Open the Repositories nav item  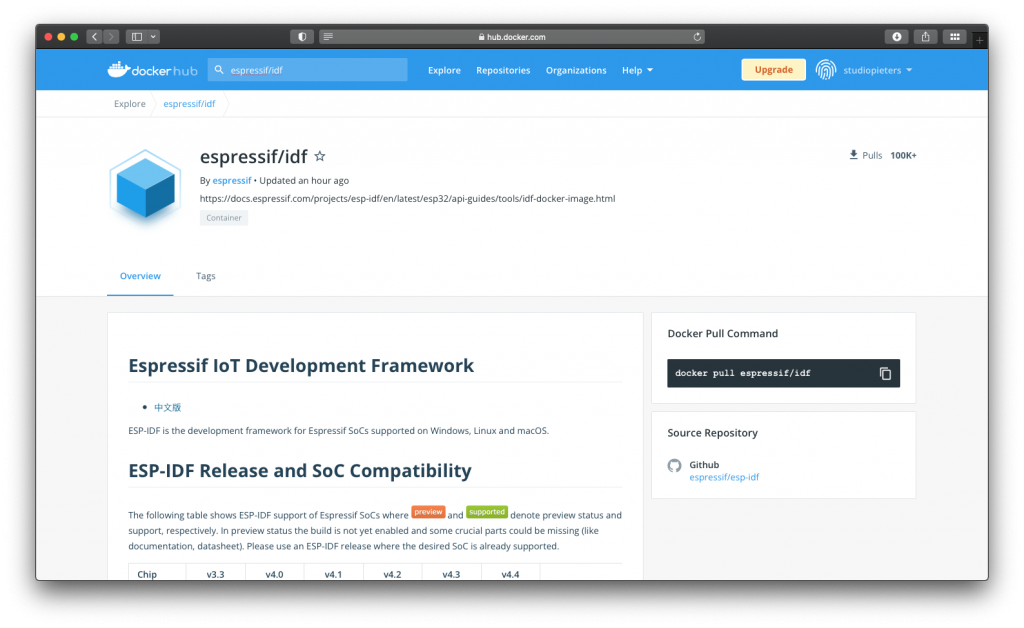(x=503, y=70)
